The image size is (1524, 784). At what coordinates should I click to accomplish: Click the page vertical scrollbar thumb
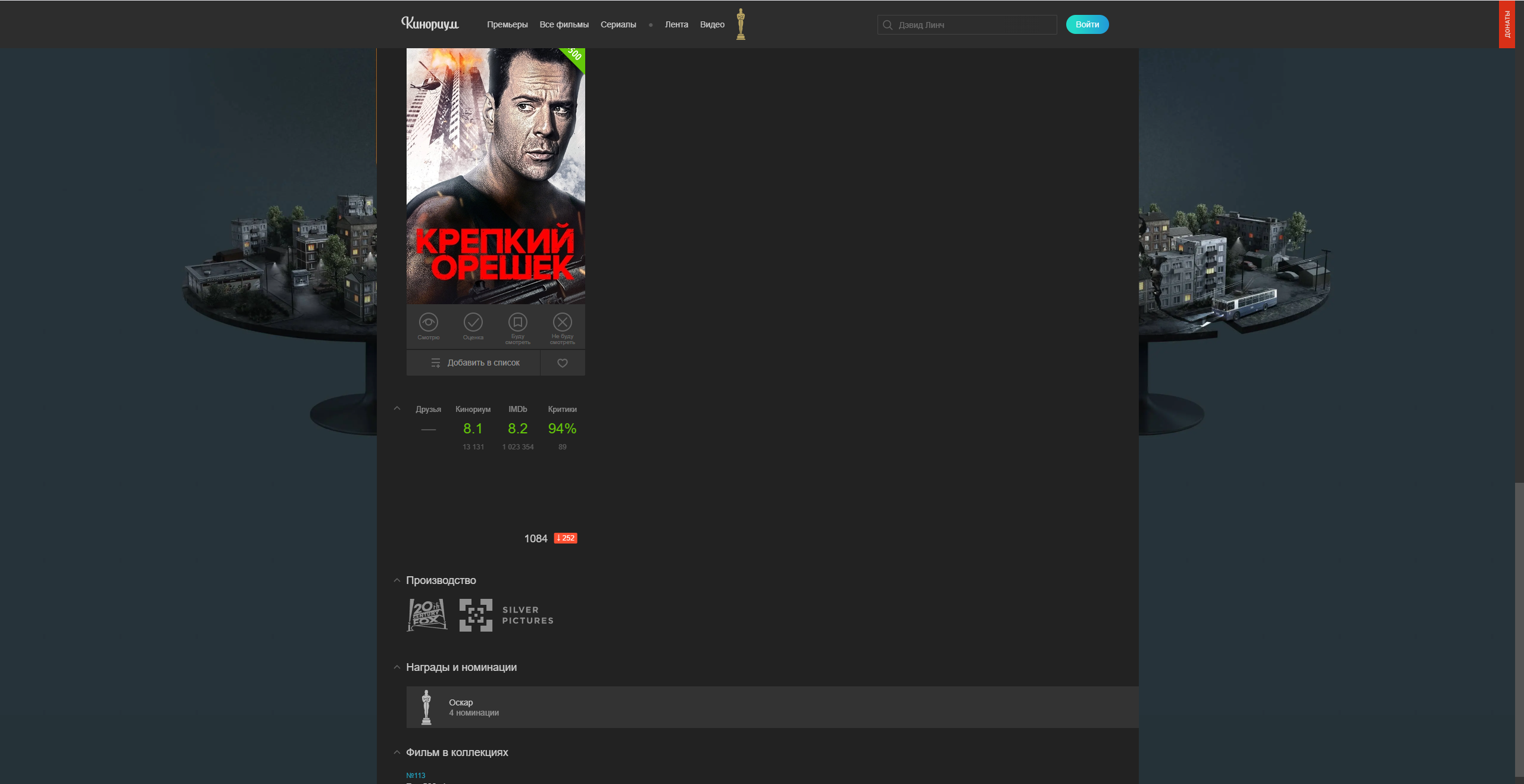(x=1519, y=629)
